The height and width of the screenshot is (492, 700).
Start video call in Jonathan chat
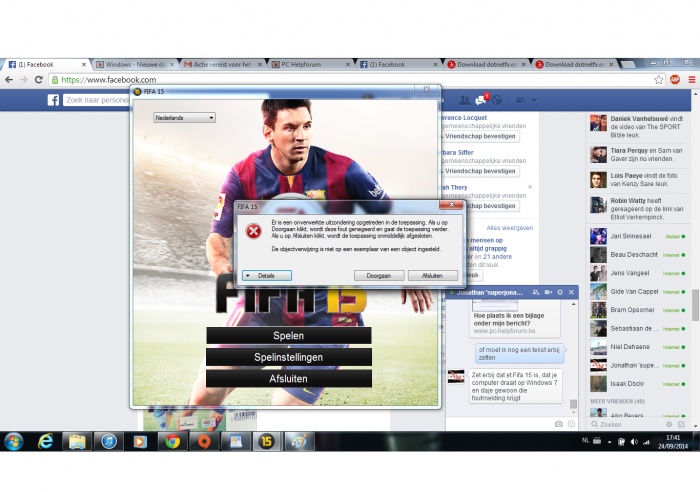tap(548, 292)
